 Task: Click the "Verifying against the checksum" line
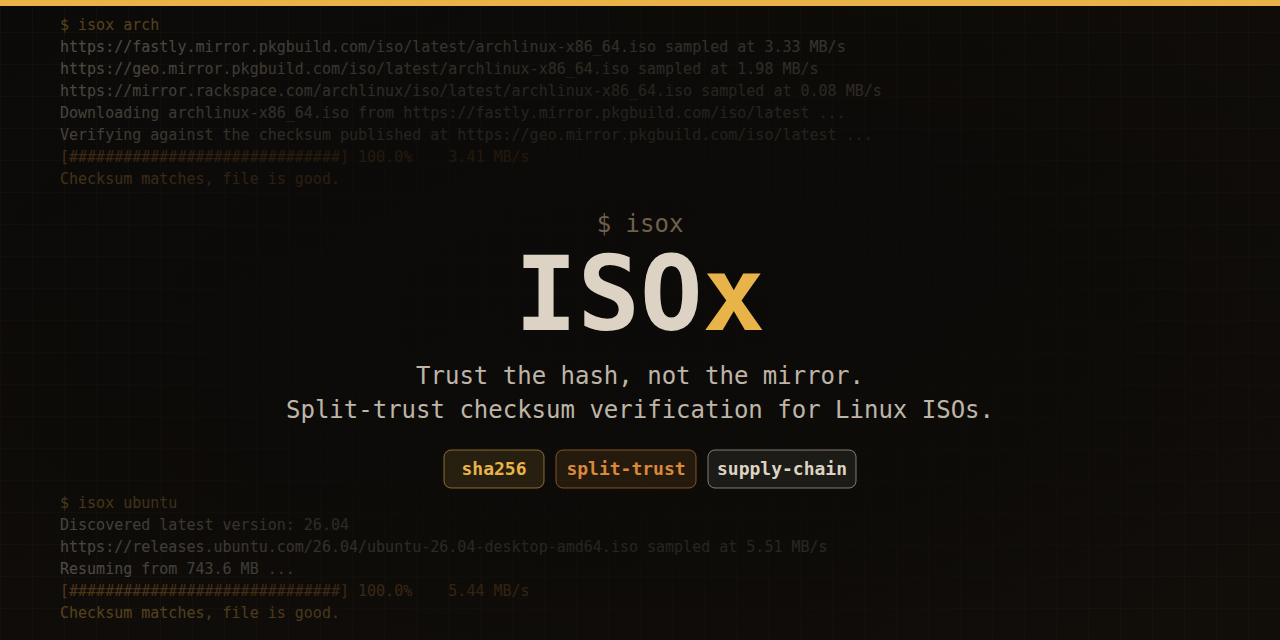coord(466,135)
